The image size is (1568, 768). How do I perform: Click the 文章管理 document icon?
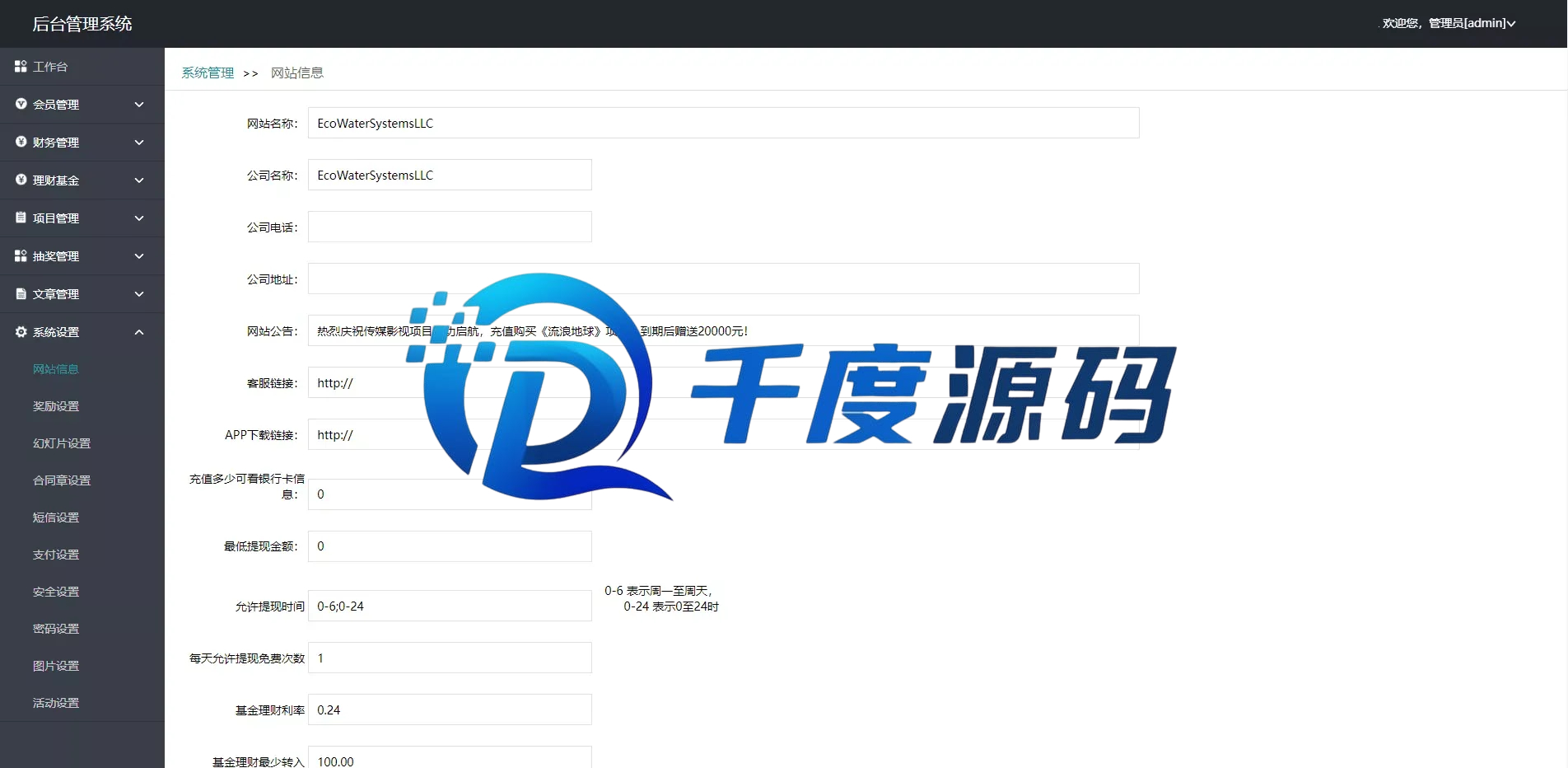click(x=21, y=293)
